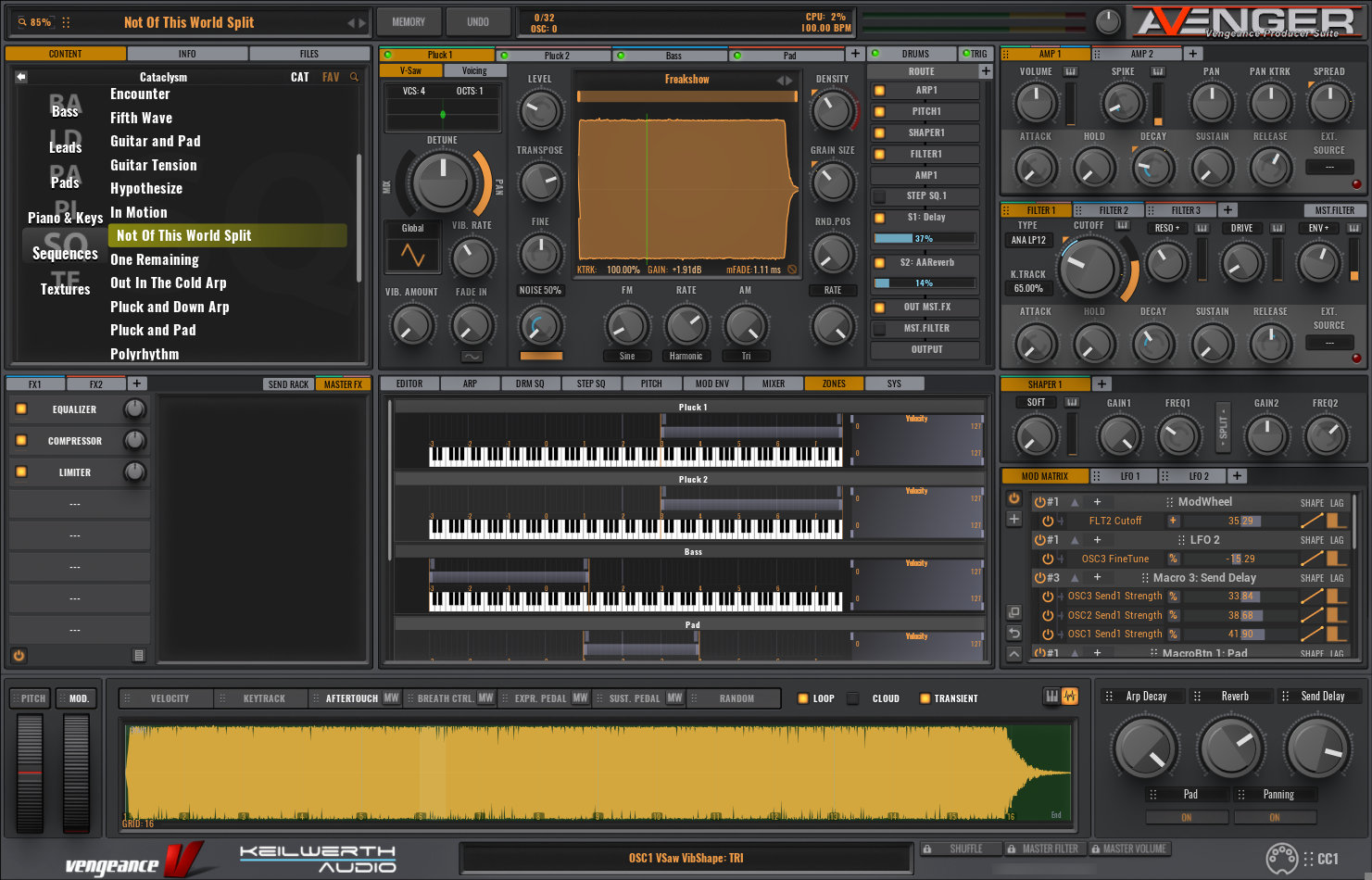Open the shaper mode selector showing SOFT
Screen dimensions: 1372x880
[x=1036, y=402]
